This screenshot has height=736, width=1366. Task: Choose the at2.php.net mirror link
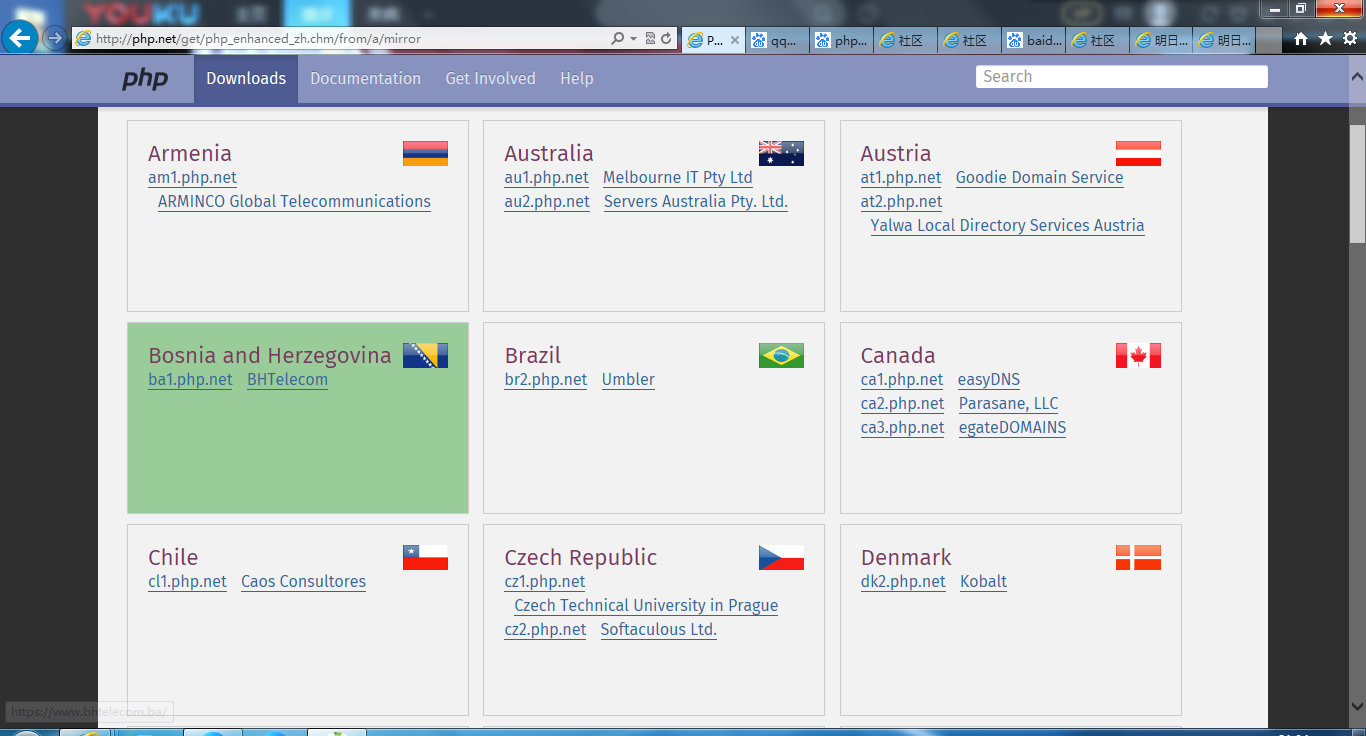(902, 202)
